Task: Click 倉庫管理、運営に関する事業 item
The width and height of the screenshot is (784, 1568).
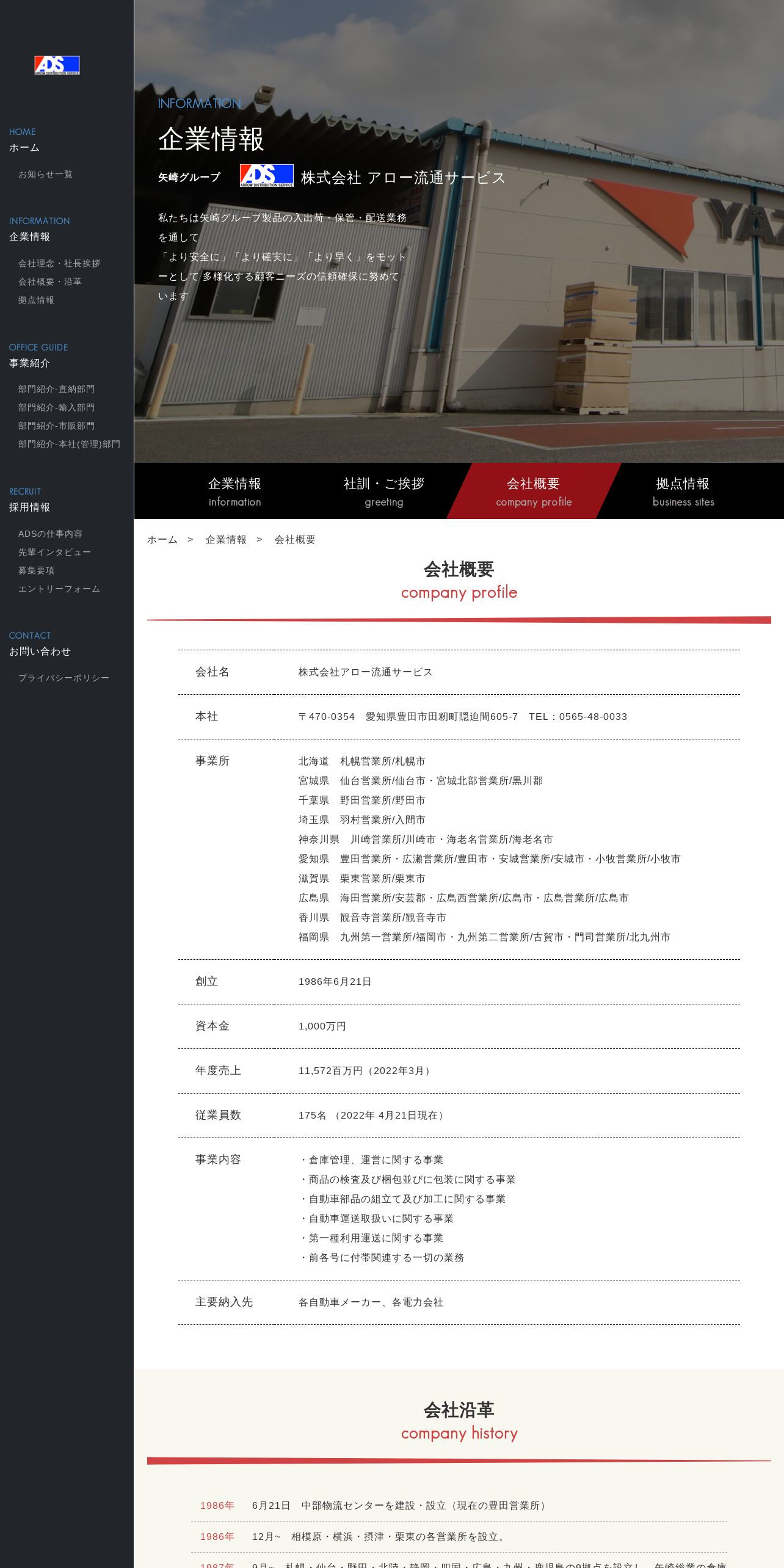Action: (371, 1160)
